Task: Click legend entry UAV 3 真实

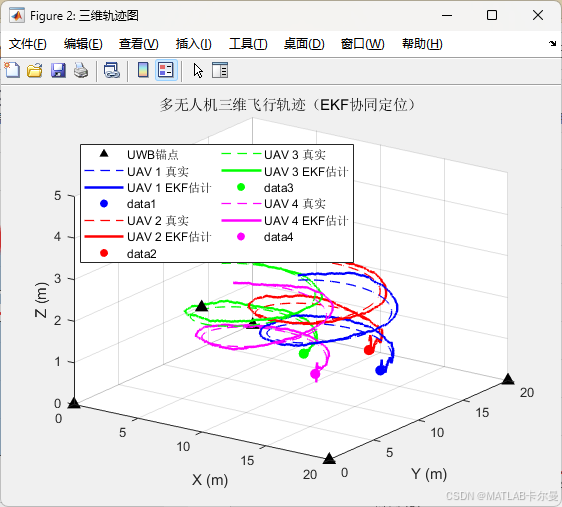Action: (295, 155)
